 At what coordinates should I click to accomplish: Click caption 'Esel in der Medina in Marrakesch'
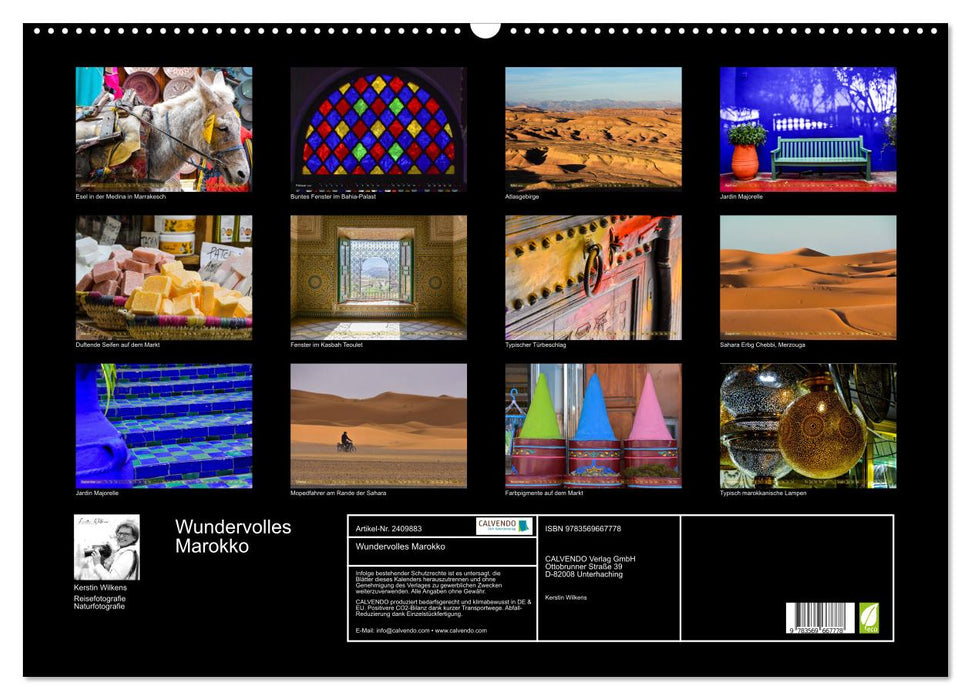coord(121,196)
